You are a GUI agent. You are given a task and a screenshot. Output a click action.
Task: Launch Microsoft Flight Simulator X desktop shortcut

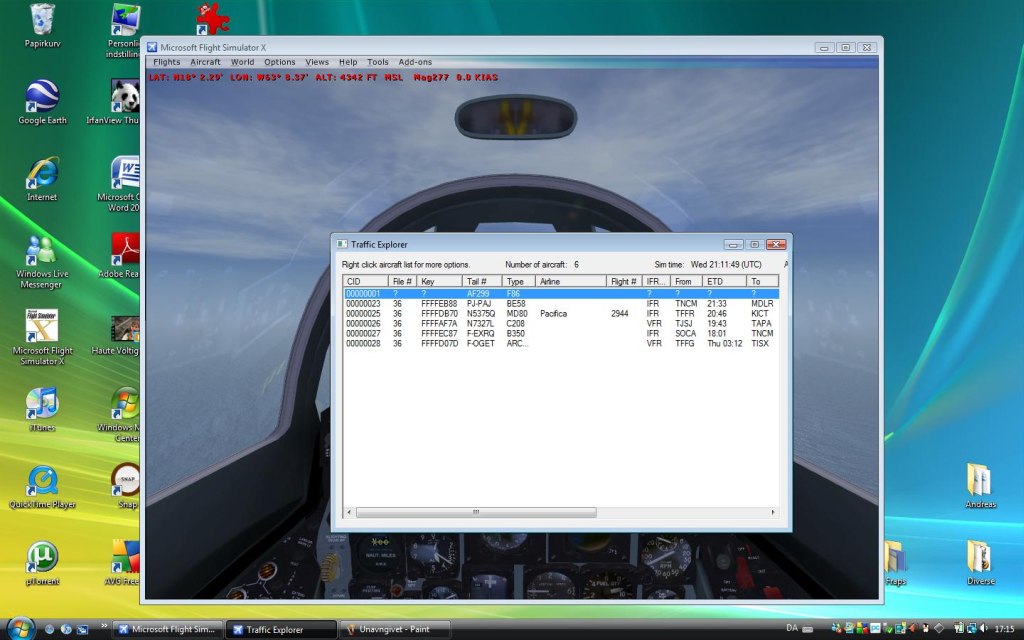coord(42,328)
